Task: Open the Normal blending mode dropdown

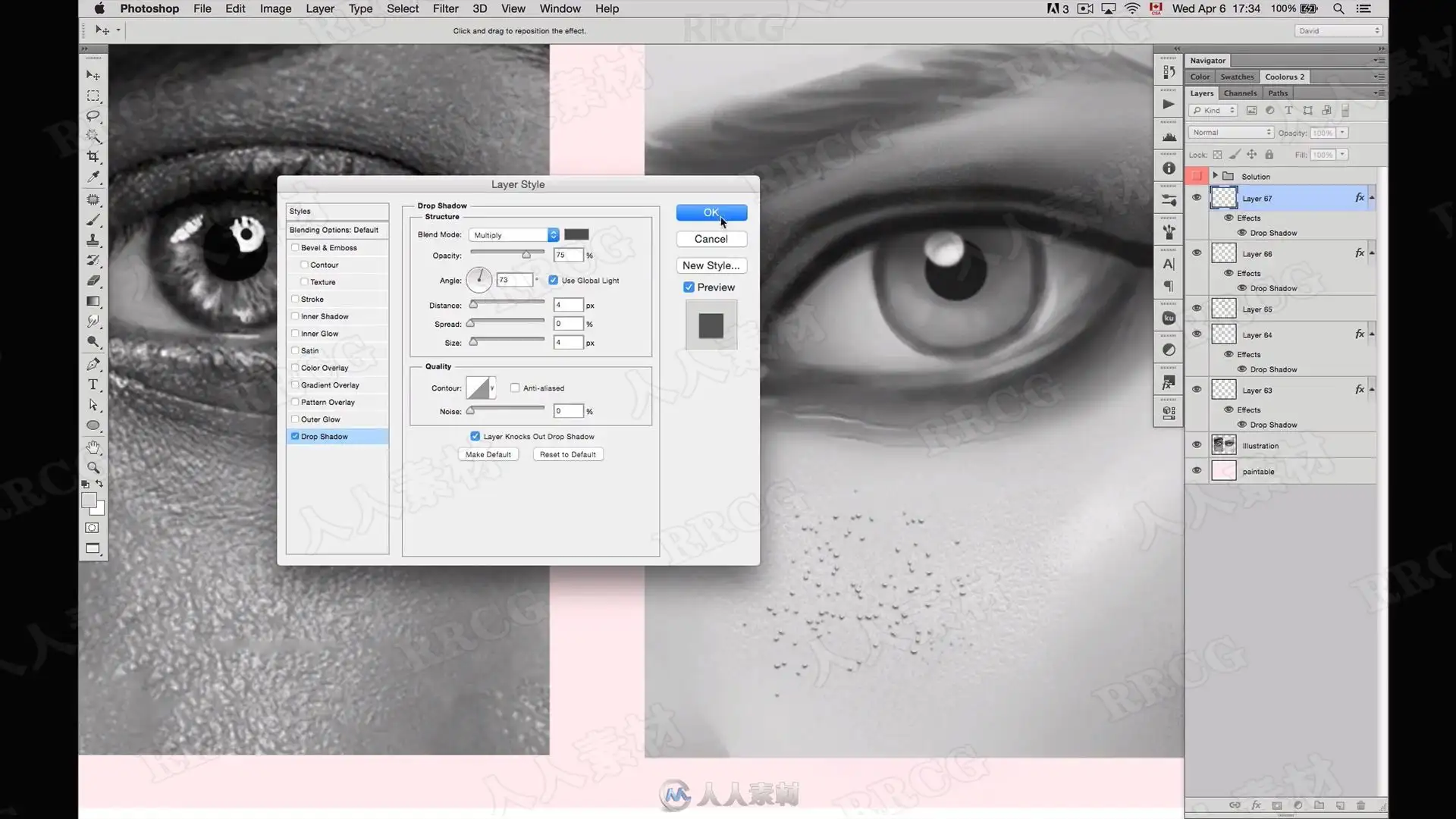Action: tap(1231, 133)
